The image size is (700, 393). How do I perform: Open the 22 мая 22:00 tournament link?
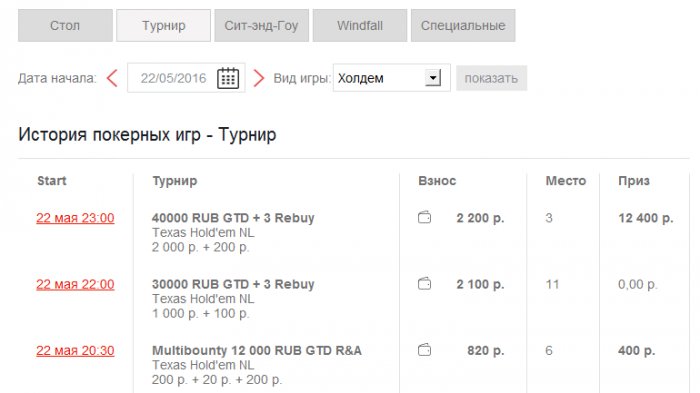click(75, 284)
